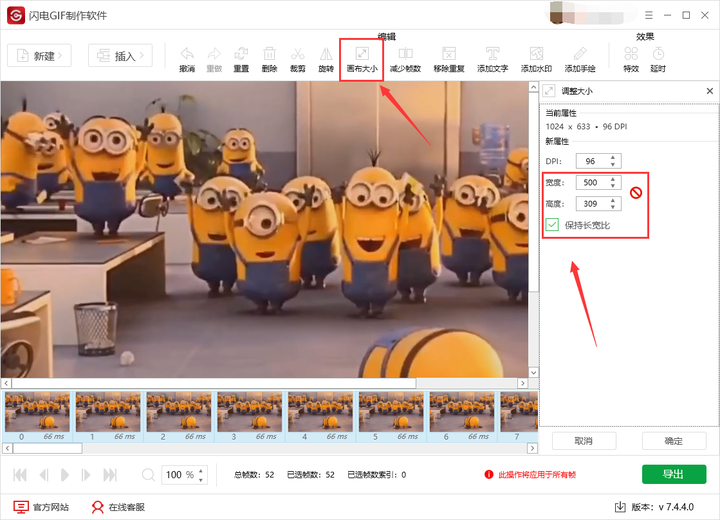Click the Redo (重做) tool
Image resolution: width=720 pixels, height=520 pixels.
(x=214, y=59)
